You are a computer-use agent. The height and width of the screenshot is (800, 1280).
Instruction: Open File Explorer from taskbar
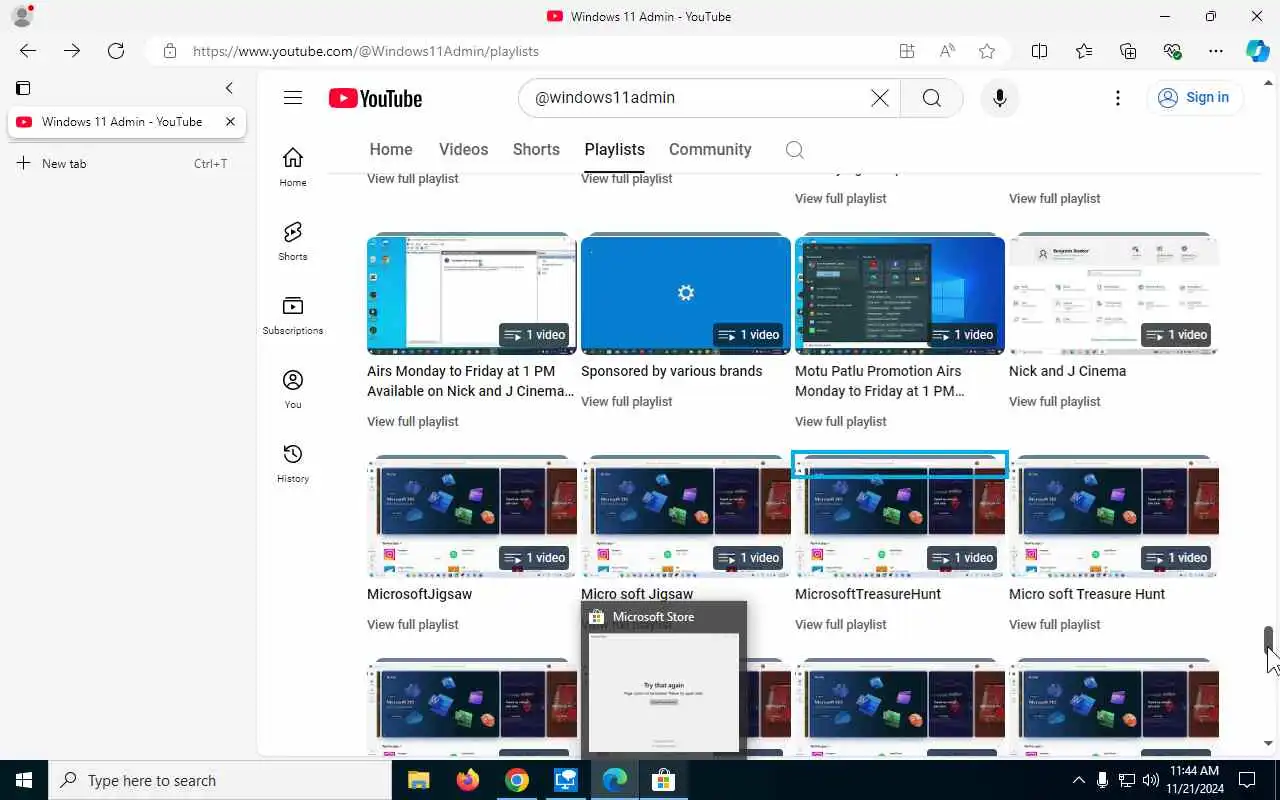pos(418,780)
